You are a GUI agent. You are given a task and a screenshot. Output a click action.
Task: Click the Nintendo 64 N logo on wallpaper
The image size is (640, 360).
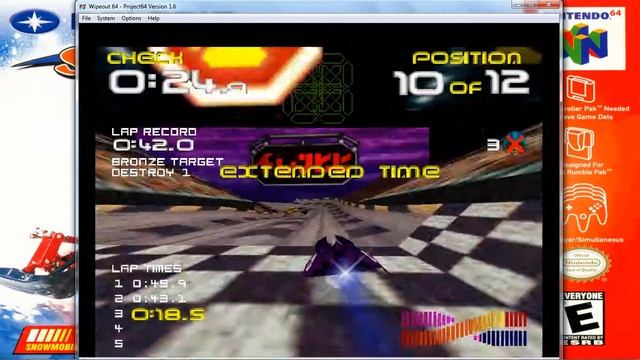tap(586, 43)
